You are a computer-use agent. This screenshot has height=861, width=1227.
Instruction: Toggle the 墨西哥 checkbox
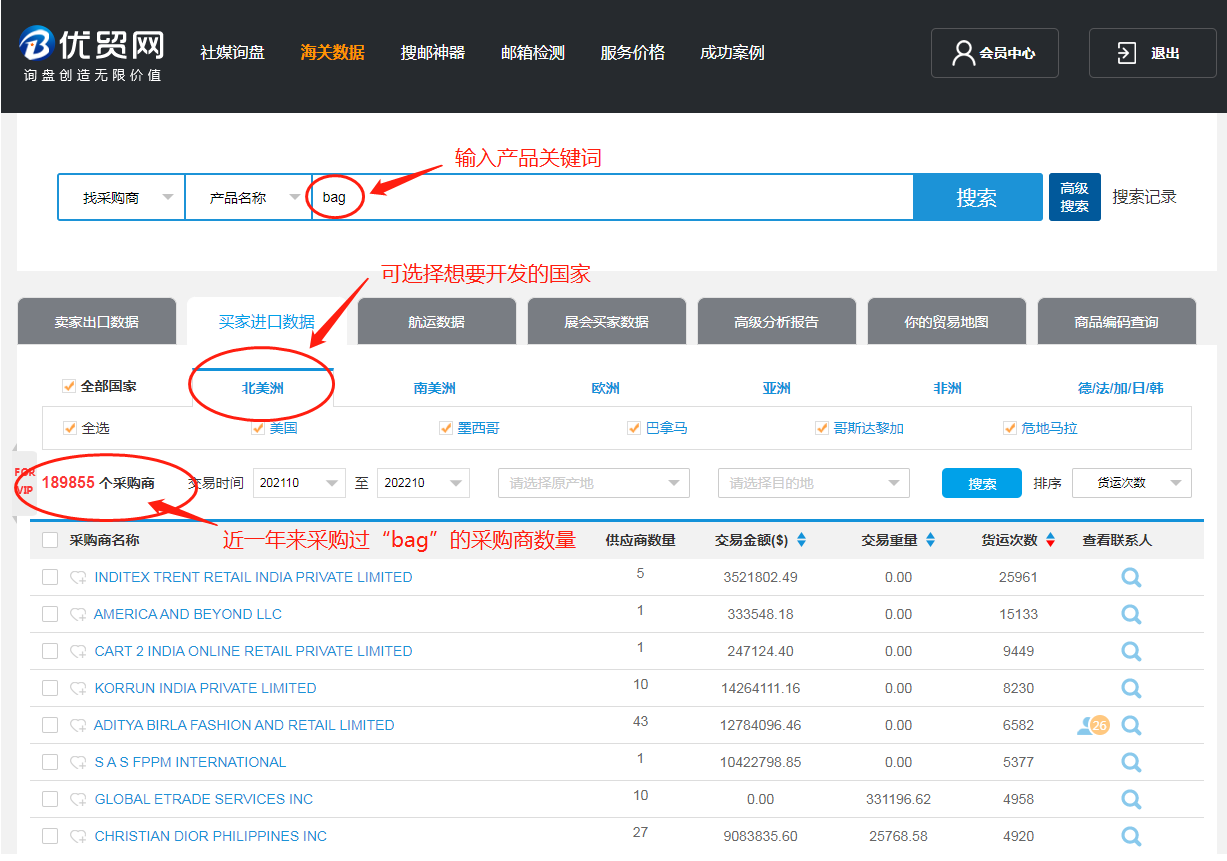coord(446,428)
